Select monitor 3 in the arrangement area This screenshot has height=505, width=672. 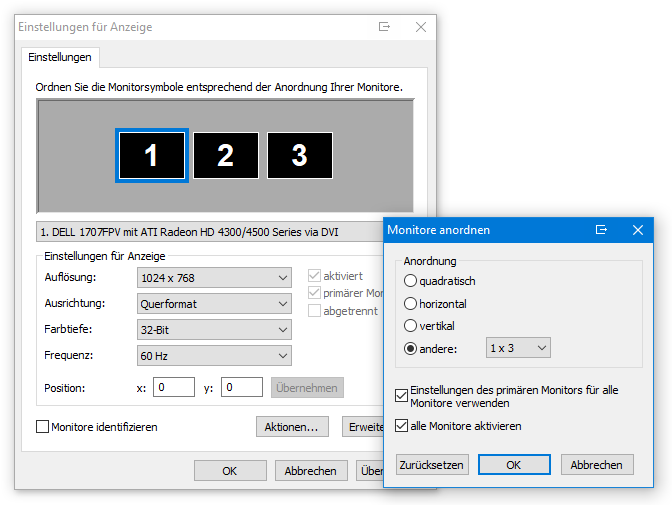300,155
